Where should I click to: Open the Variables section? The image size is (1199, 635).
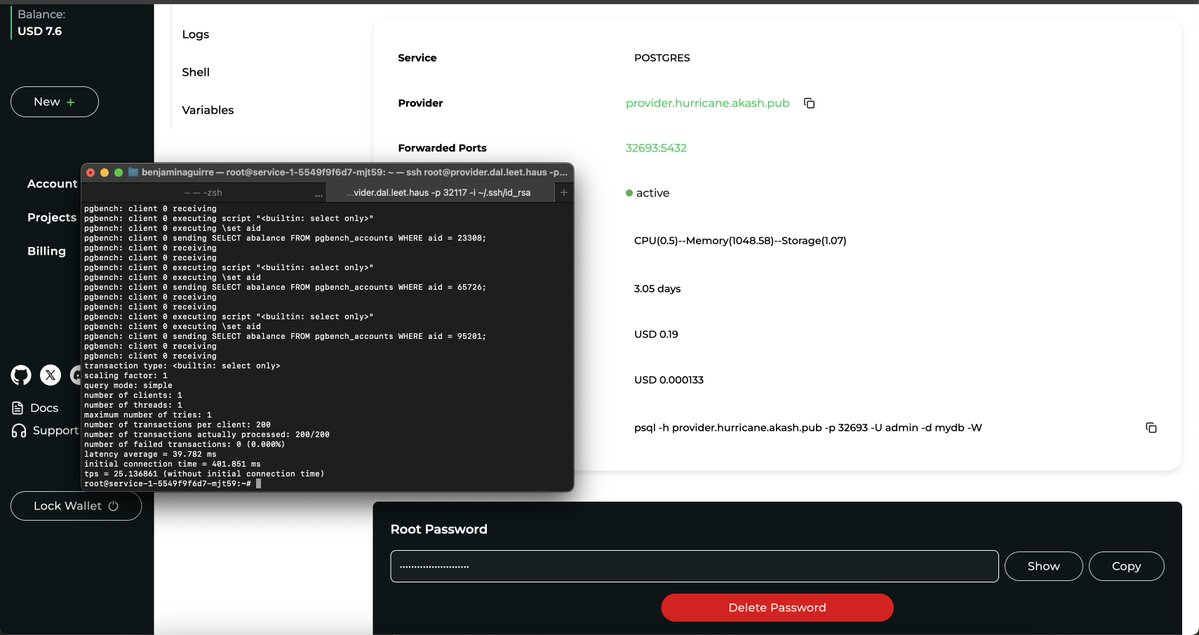[x=208, y=110]
